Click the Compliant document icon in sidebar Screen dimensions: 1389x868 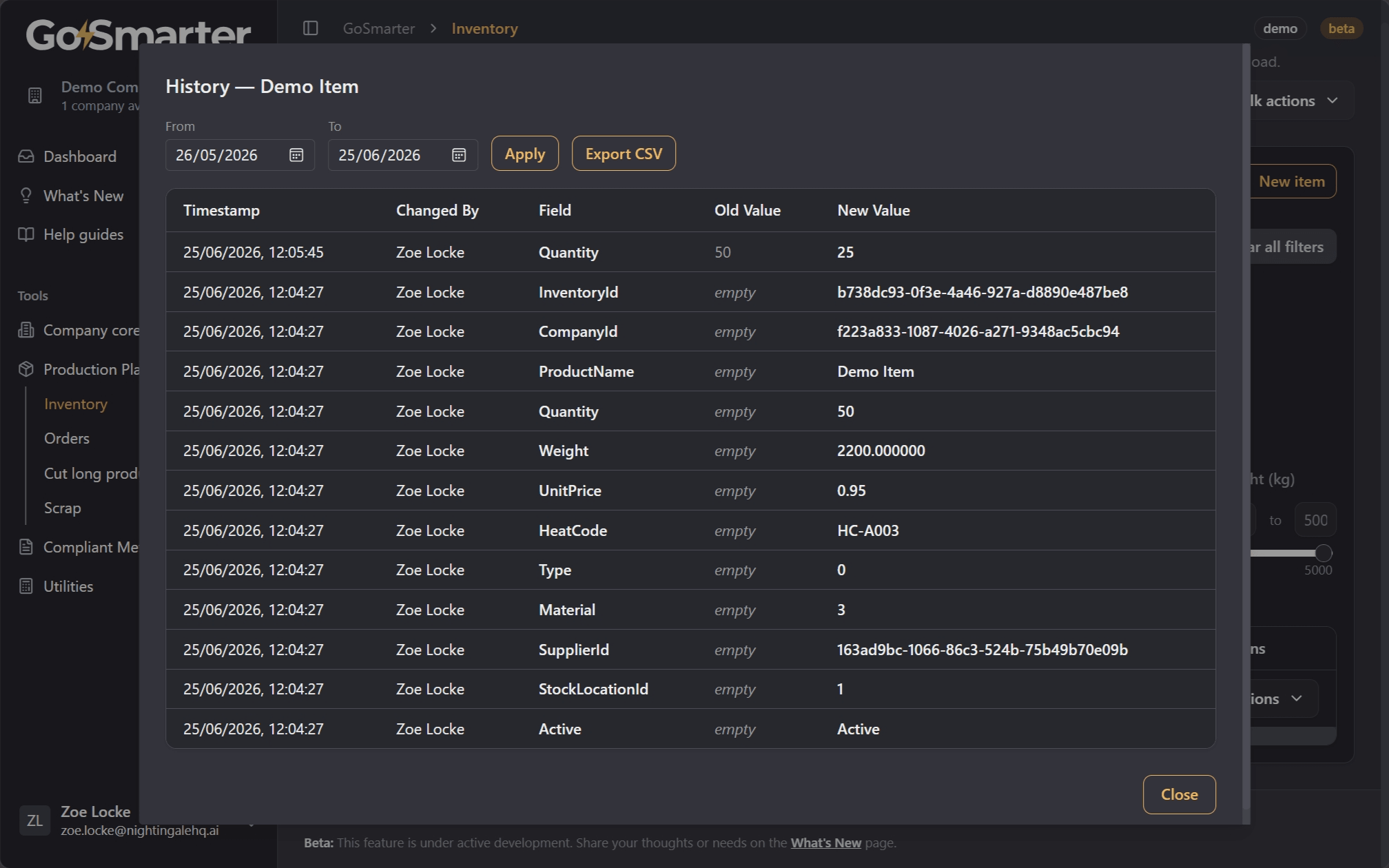pos(26,547)
